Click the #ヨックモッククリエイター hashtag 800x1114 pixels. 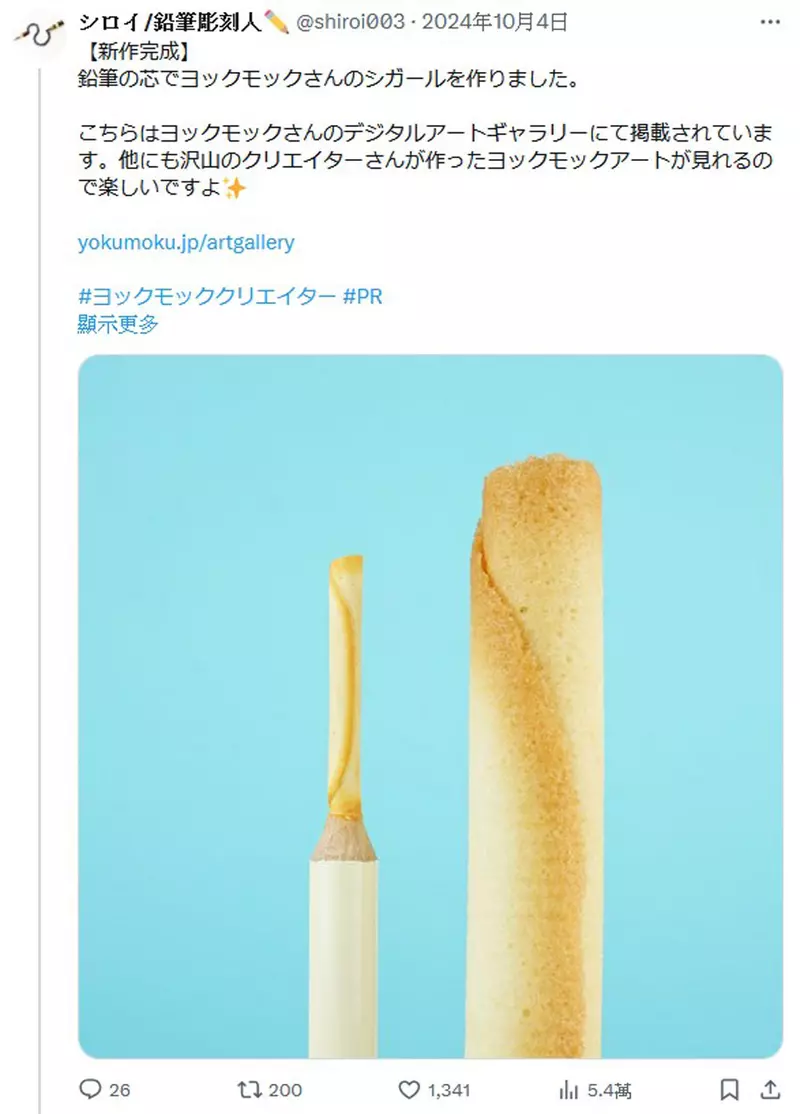tap(207, 296)
